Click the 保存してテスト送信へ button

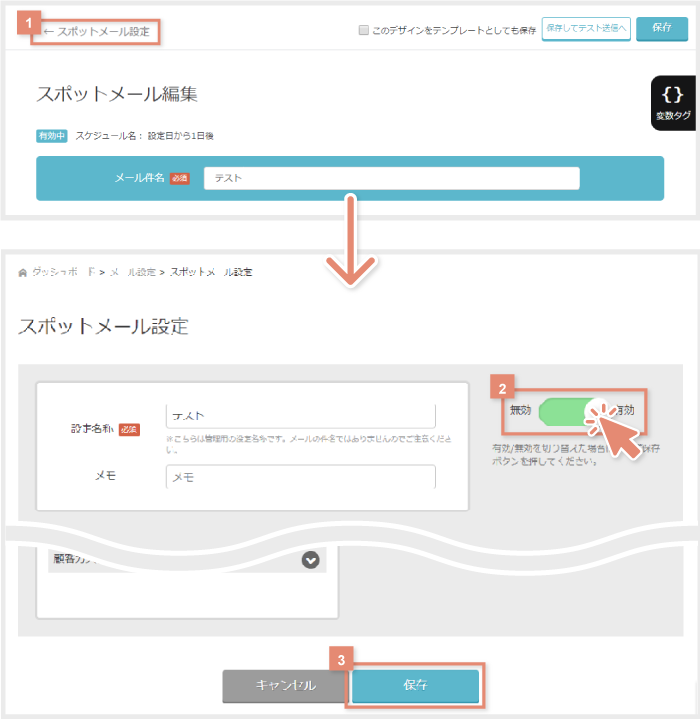586,29
